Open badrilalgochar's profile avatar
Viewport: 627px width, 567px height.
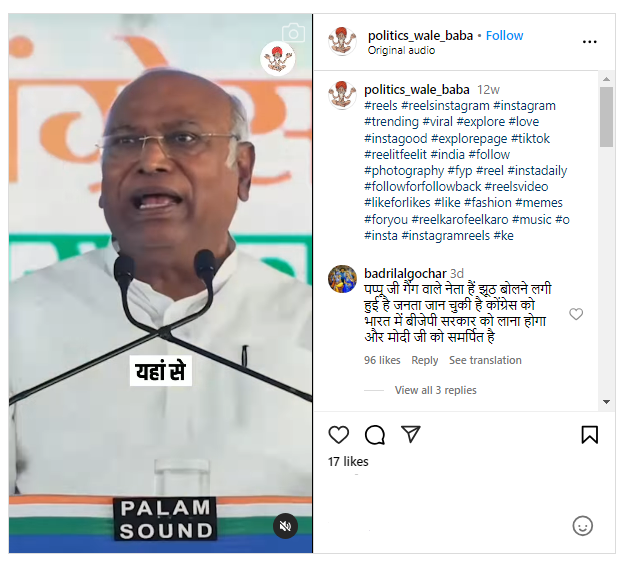point(342,279)
